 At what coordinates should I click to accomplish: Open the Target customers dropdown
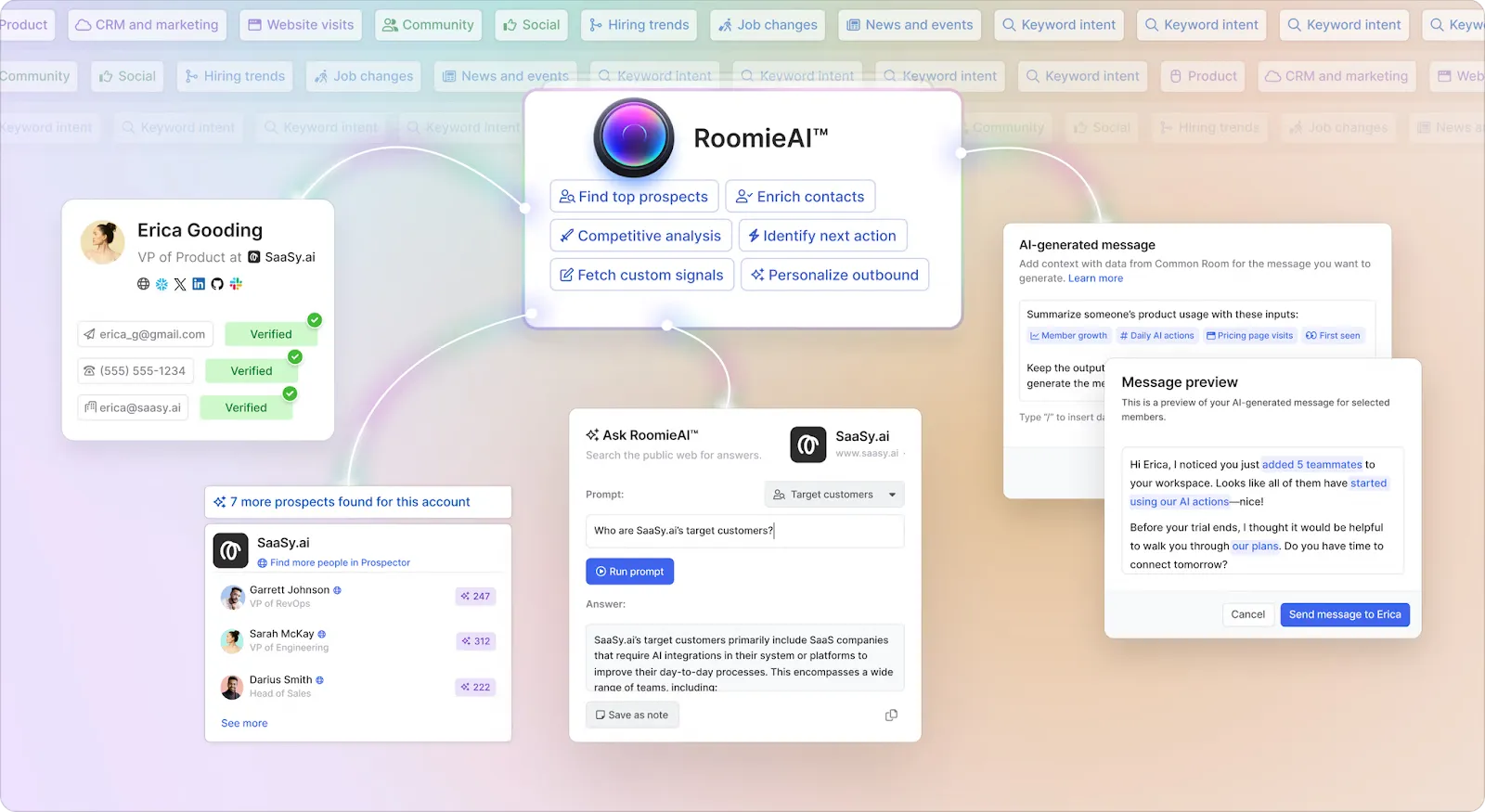(834, 495)
